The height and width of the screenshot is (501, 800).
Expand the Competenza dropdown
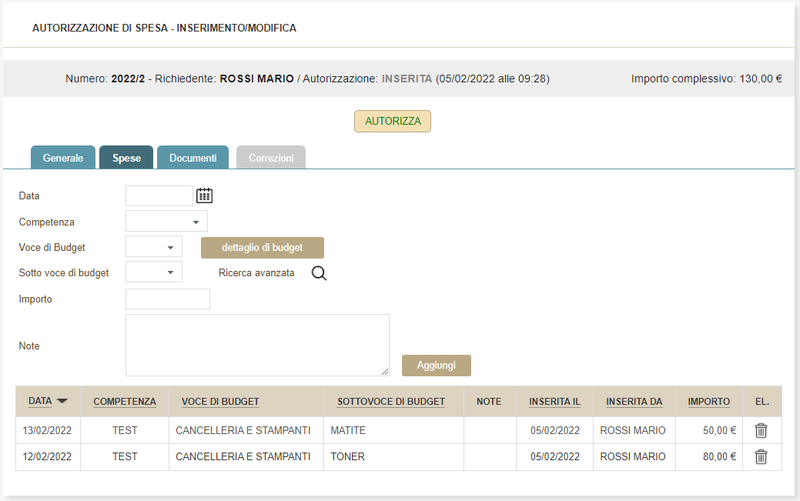pyautogui.click(x=166, y=221)
